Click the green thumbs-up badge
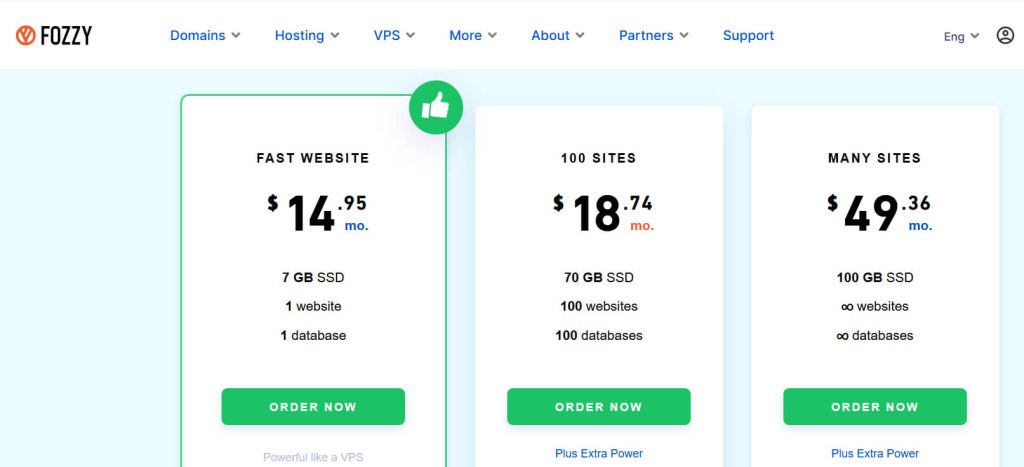This screenshot has width=1024, height=467. click(436, 106)
